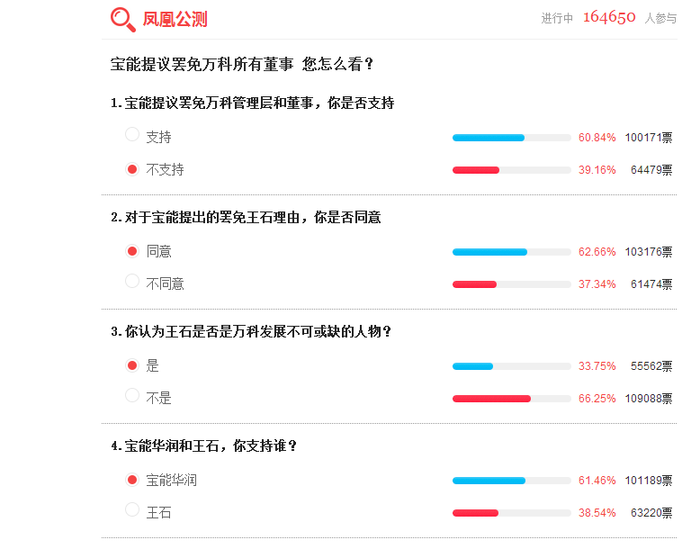Pick the 王石 radio option
Image resolution: width=700 pixels, height=558 pixels.
coord(132,509)
